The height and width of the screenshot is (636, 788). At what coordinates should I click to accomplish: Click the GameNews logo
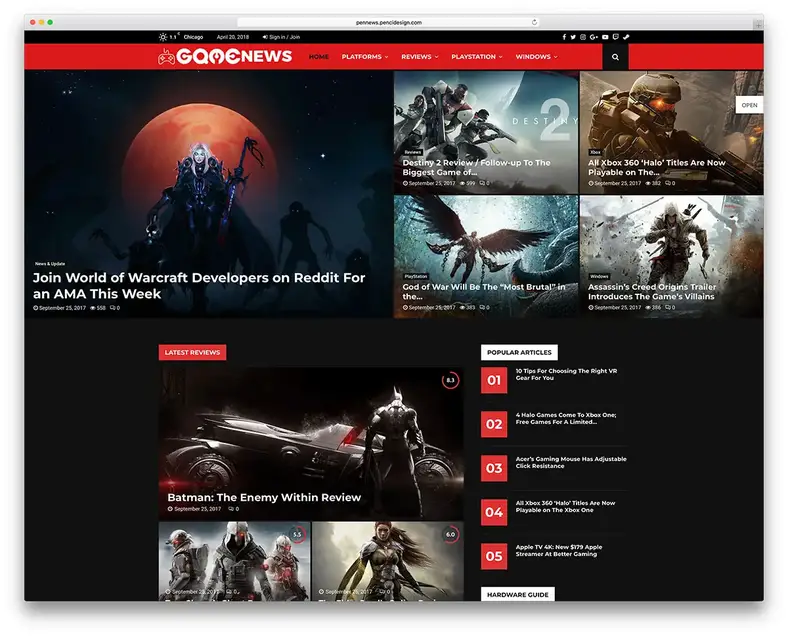(225, 57)
